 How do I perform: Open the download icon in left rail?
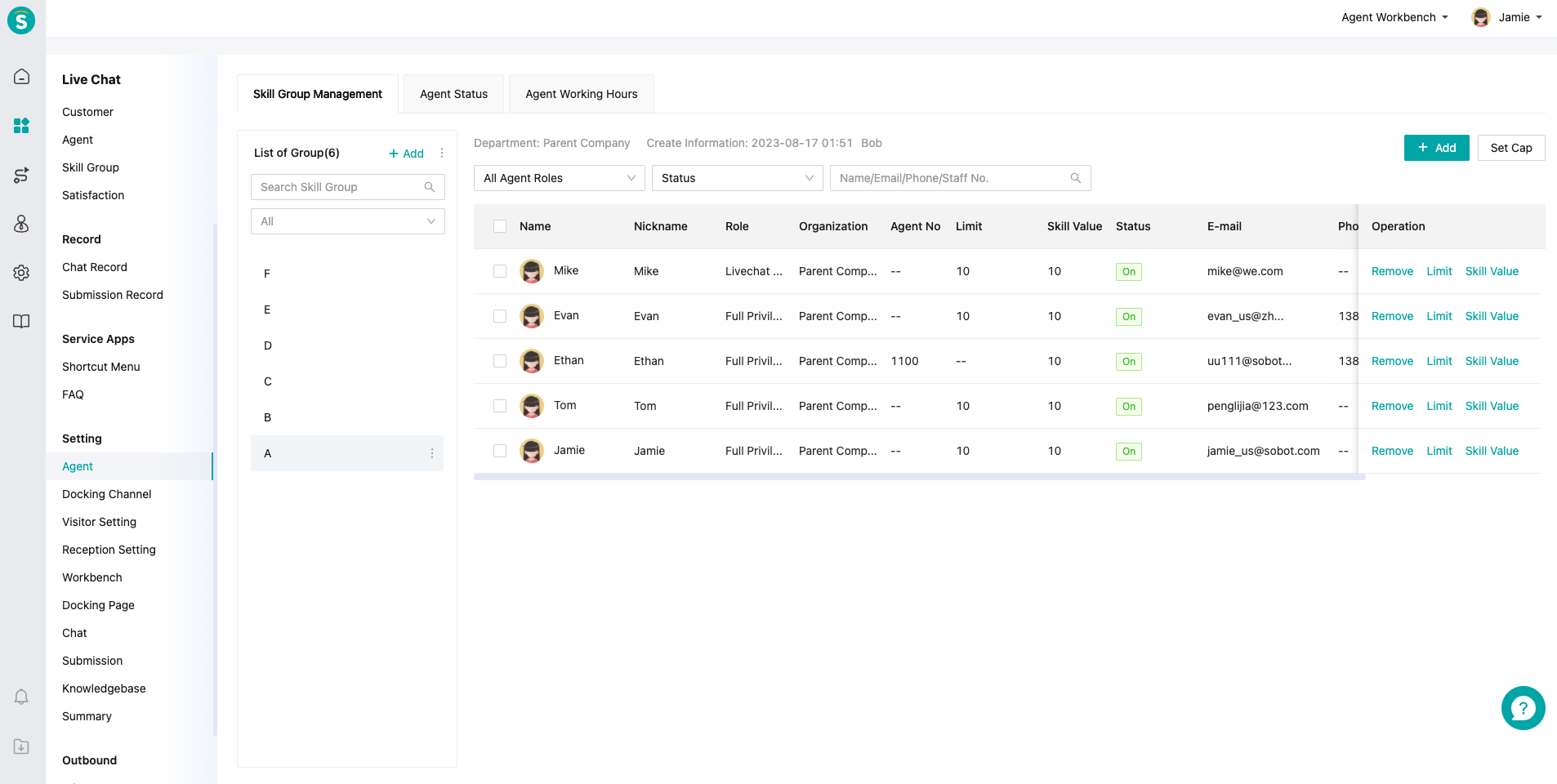point(22,746)
